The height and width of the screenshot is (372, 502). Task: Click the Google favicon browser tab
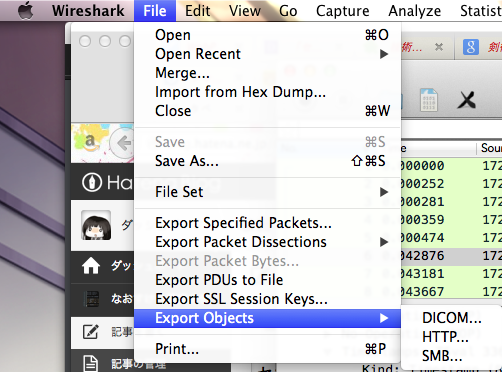(x=470, y=47)
